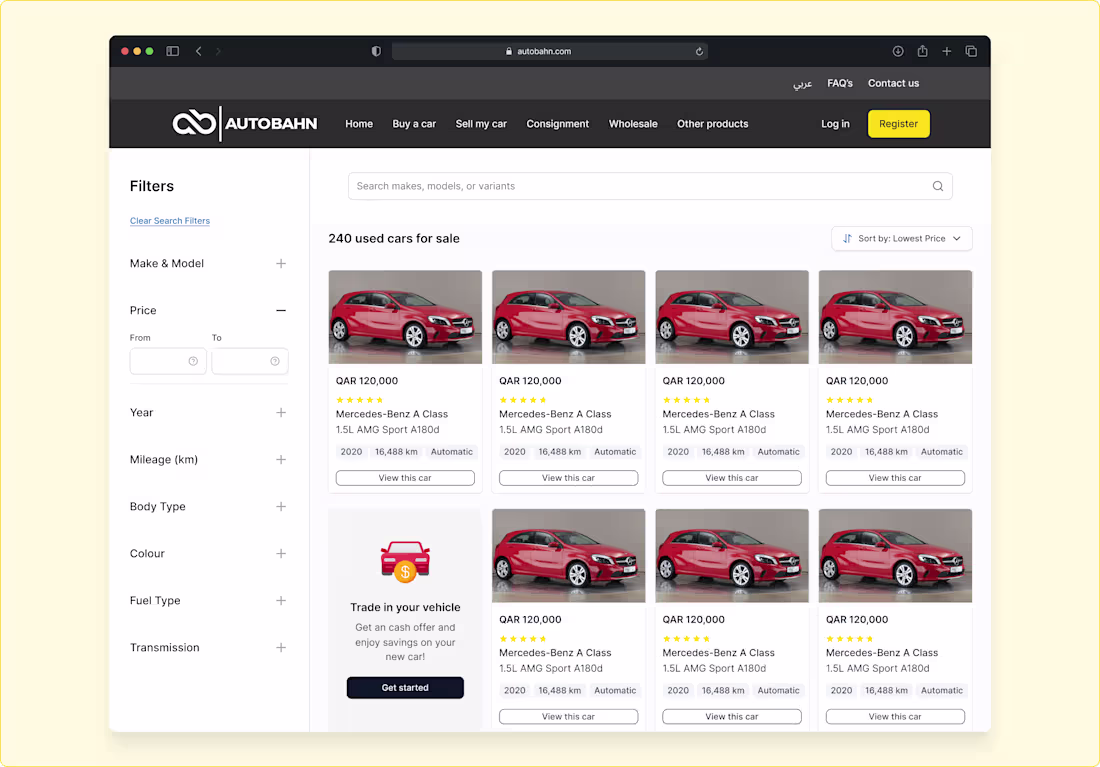Screen dimensions: 1100x767
Task: Click the Clear Search Filters link
Action: coord(170,220)
